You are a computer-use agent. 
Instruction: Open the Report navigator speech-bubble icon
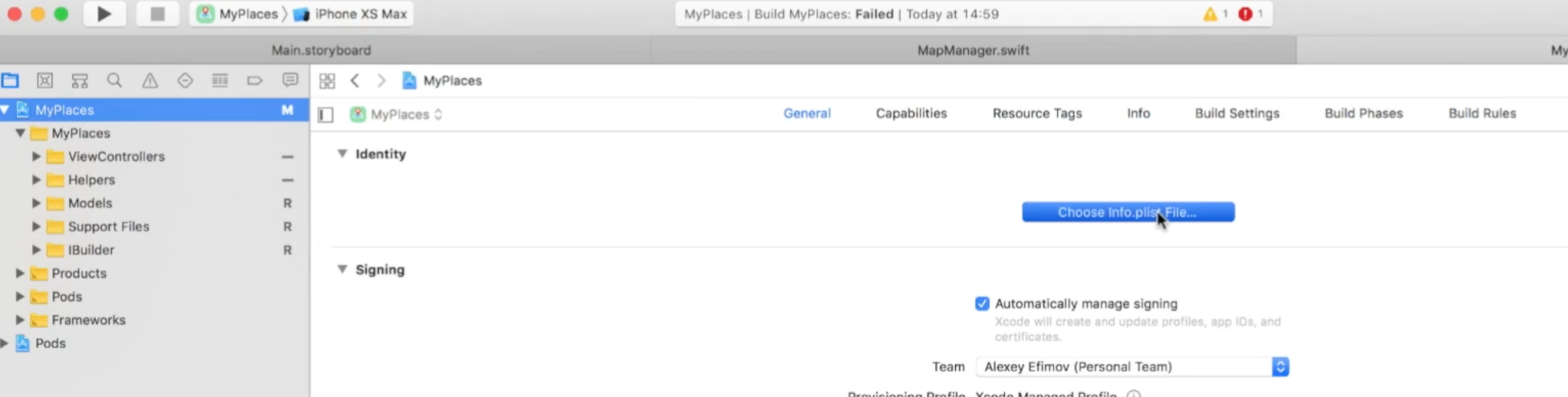point(290,80)
